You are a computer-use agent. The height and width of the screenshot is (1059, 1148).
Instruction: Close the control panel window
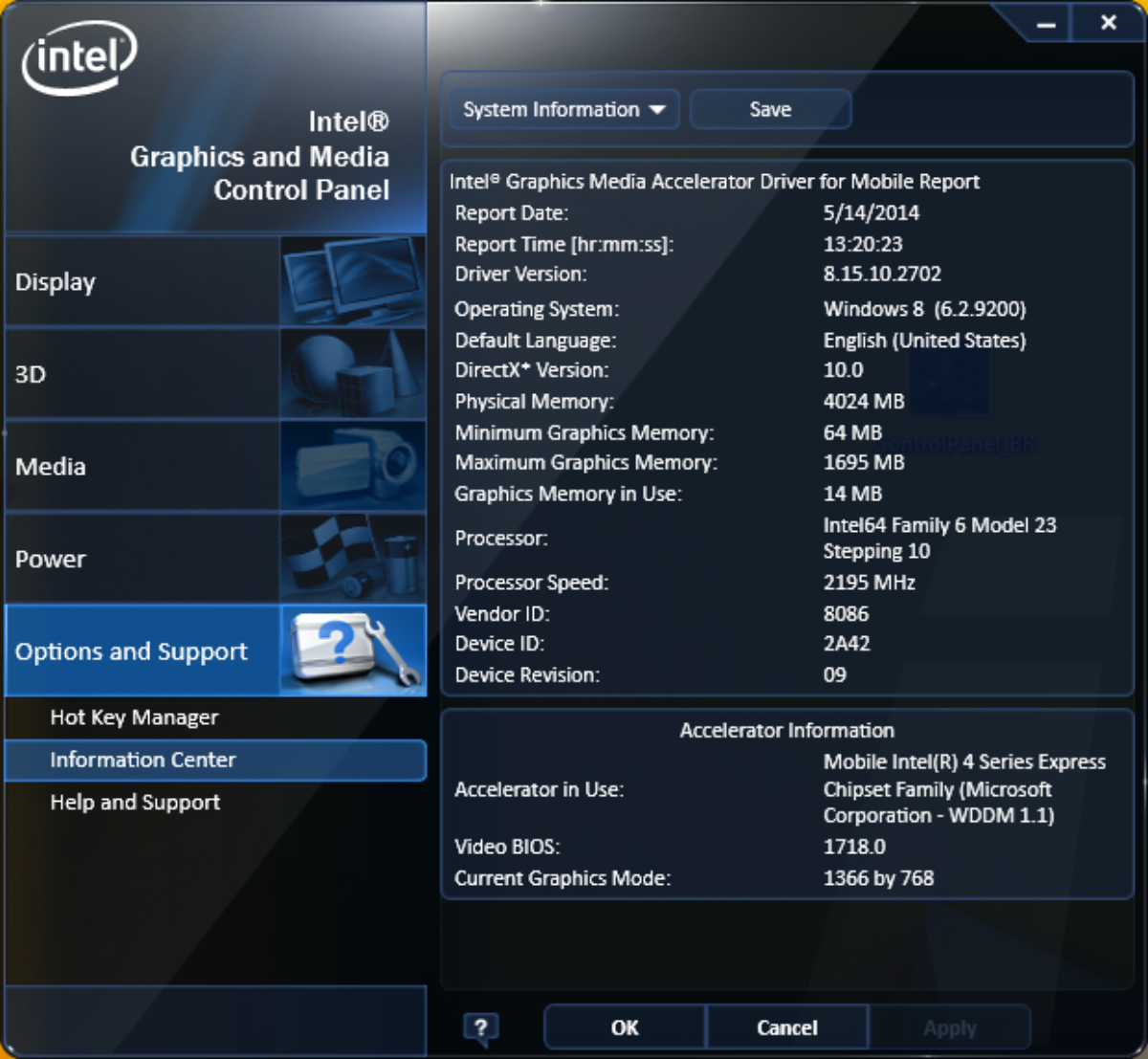tap(1109, 23)
